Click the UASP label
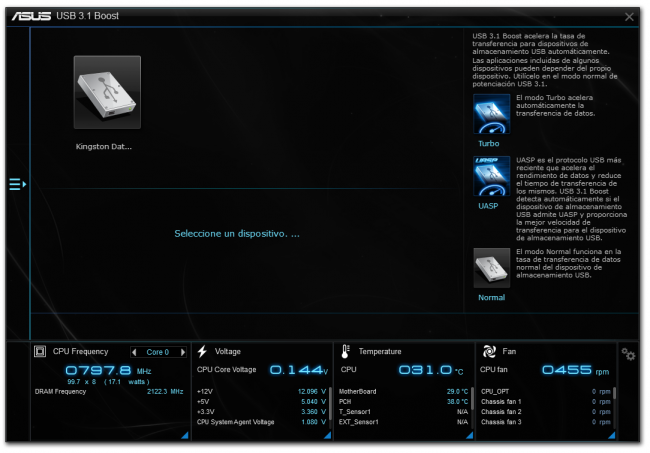 point(488,206)
